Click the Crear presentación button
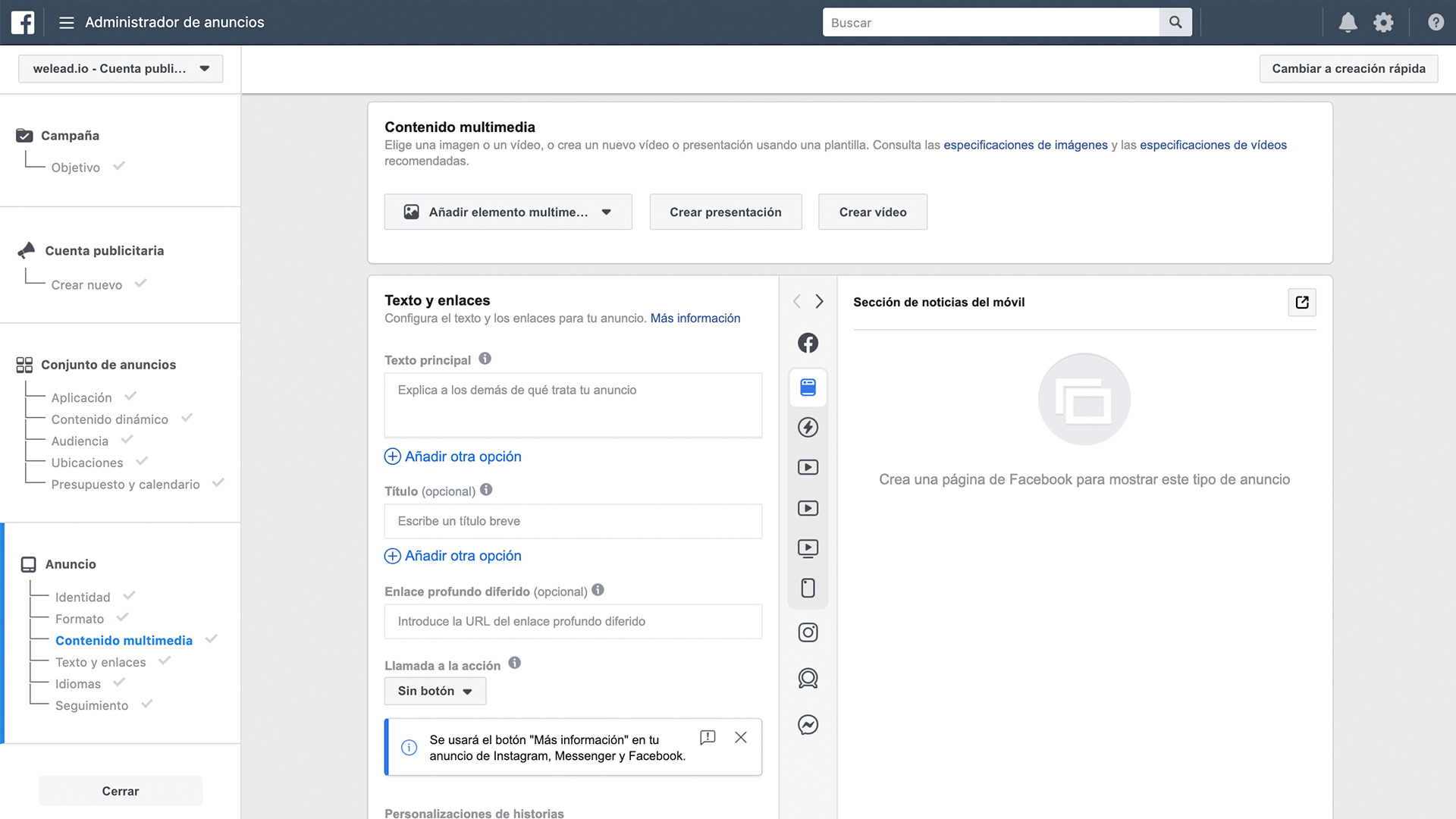1456x819 pixels. click(x=726, y=212)
